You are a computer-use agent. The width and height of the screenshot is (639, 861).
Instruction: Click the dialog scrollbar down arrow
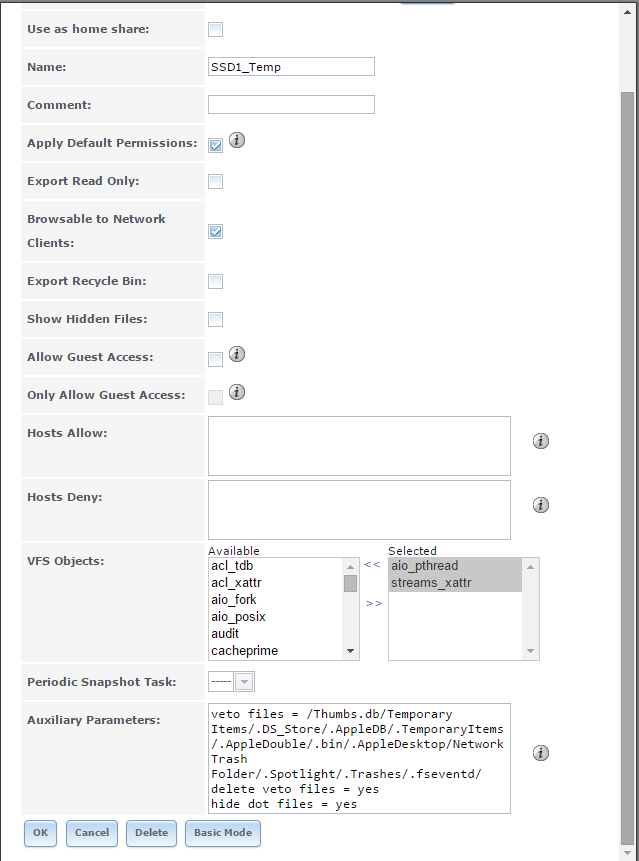(627, 853)
